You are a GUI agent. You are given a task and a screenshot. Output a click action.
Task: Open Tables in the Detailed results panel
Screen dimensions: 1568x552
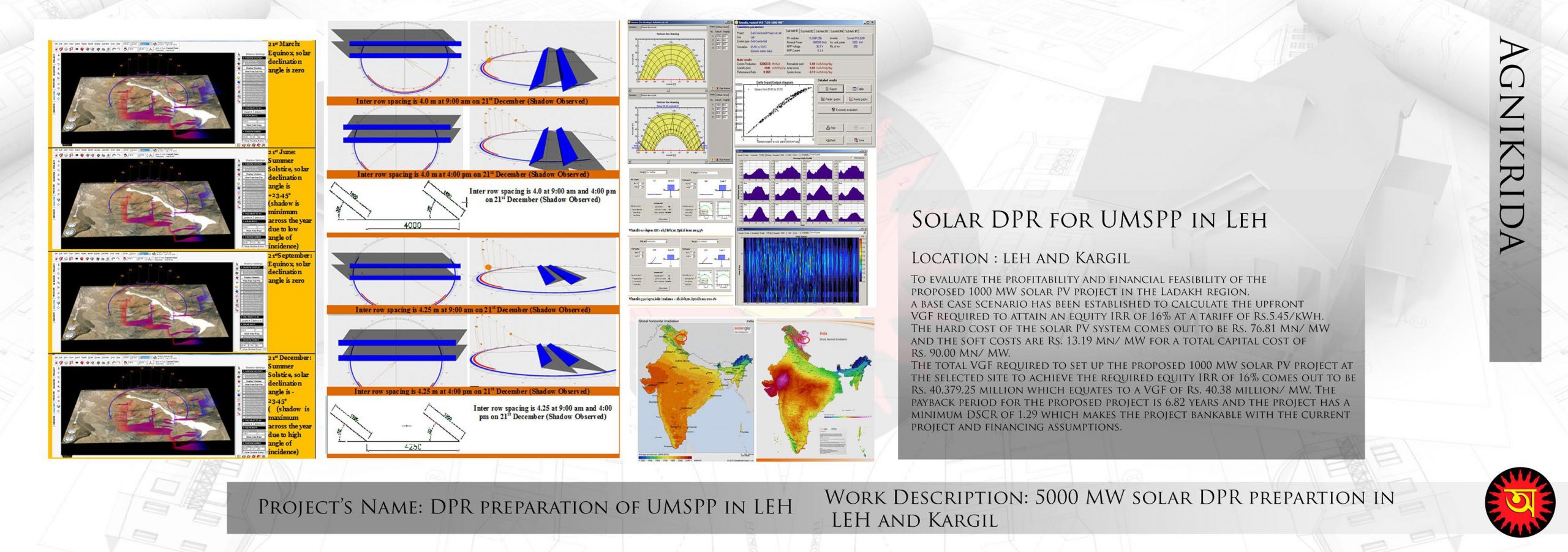click(x=858, y=89)
